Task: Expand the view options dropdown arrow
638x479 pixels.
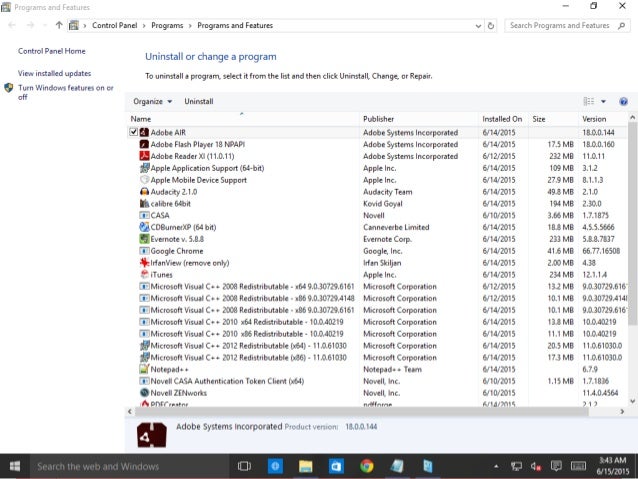Action: click(603, 101)
